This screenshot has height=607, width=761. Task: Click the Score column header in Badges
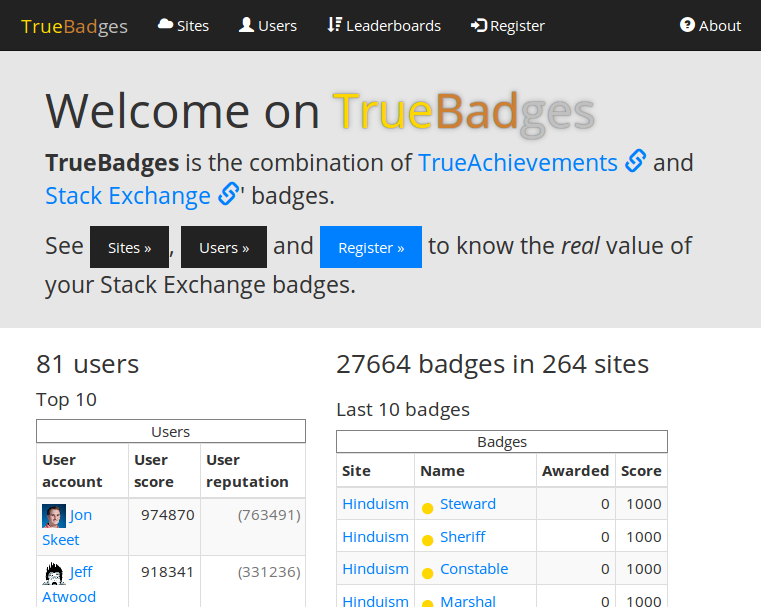click(x=641, y=471)
